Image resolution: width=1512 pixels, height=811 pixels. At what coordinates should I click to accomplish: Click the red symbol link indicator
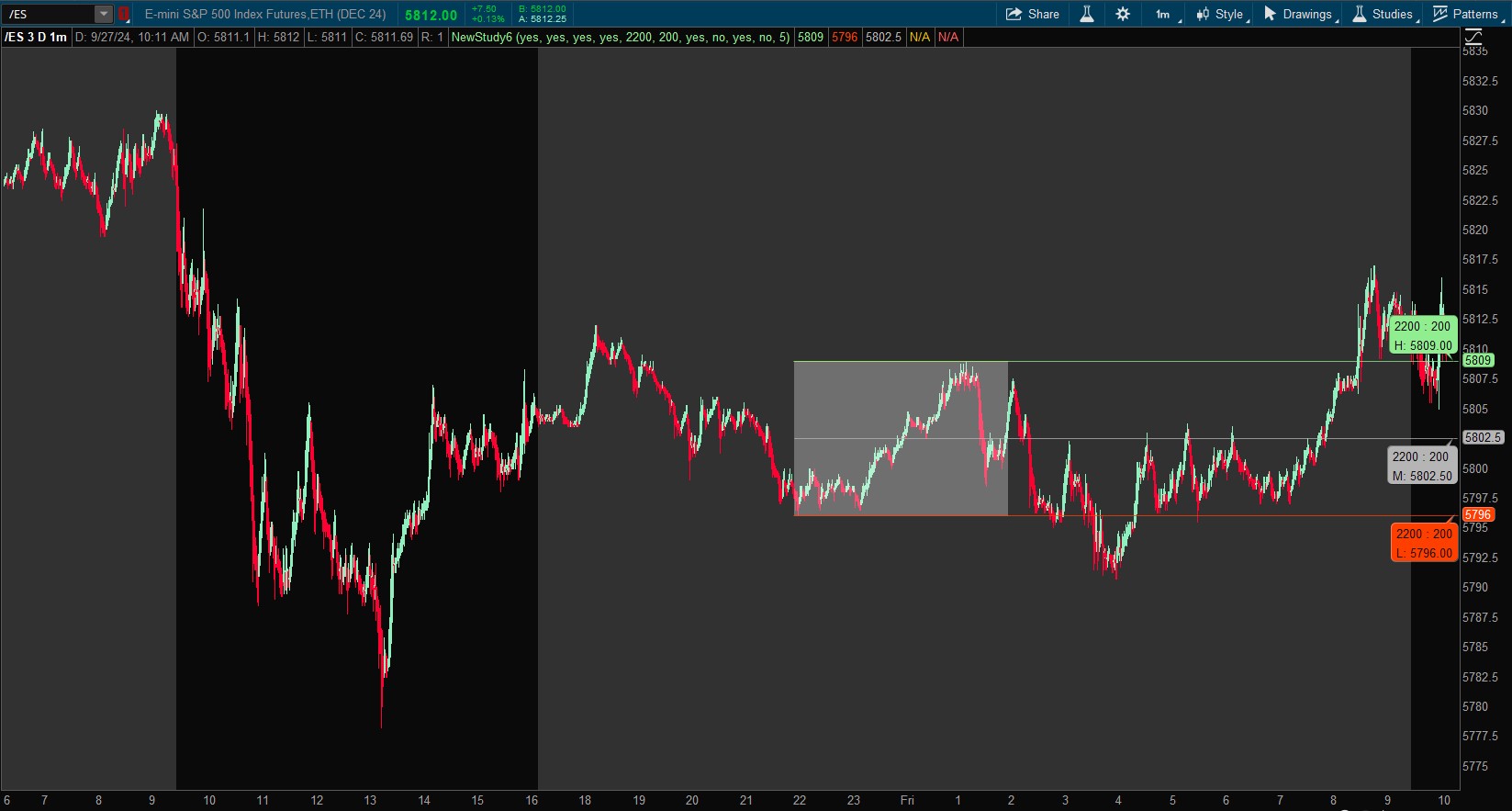[x=124, y=14]
